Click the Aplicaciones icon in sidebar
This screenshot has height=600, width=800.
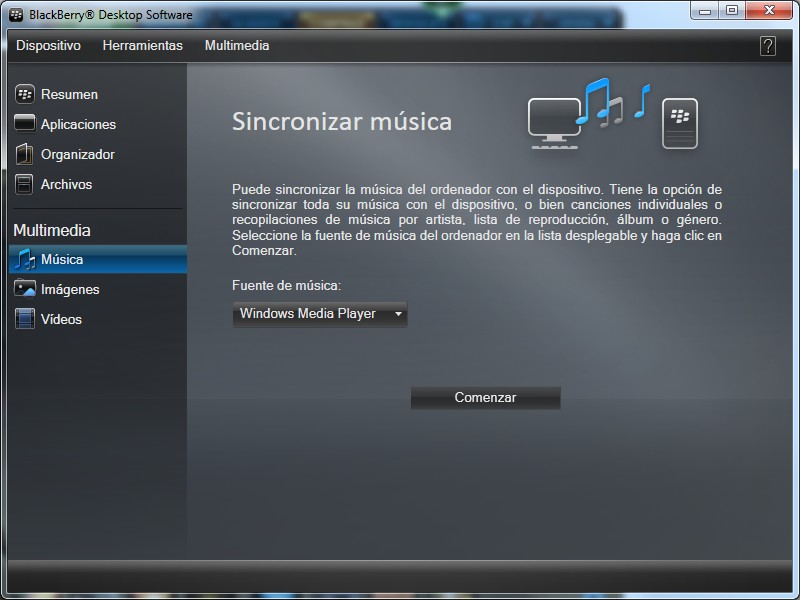pyautogui.click(x=24, y=123)
